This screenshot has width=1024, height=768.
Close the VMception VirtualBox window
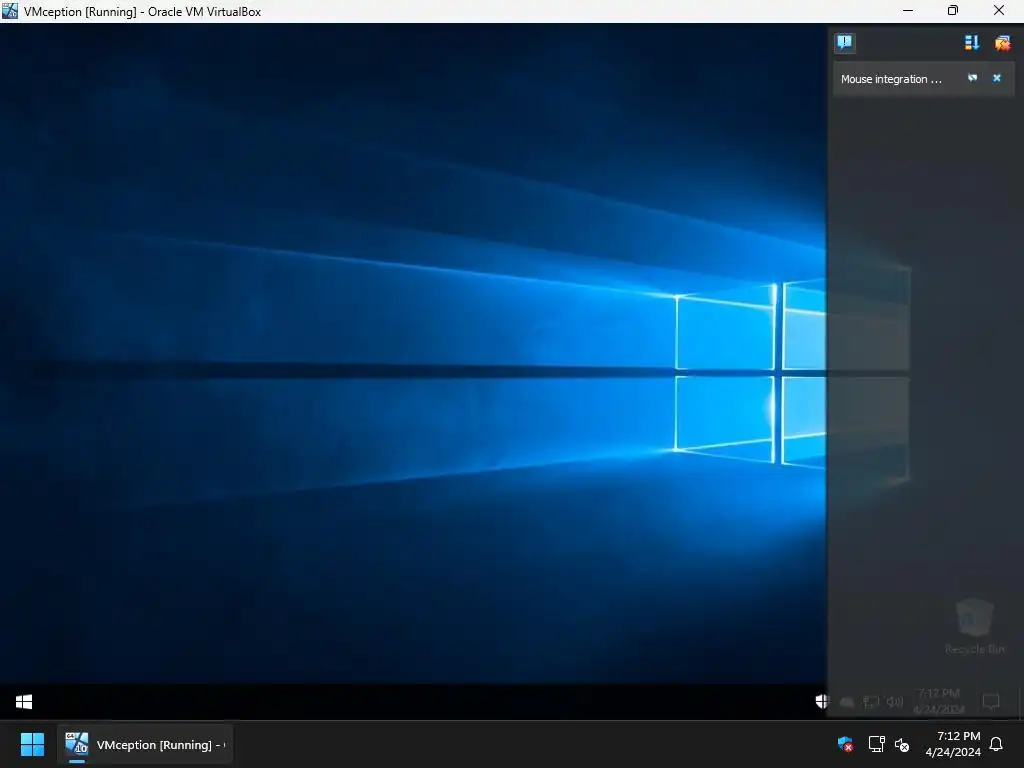pyautogui.click(x=999, y=11)
